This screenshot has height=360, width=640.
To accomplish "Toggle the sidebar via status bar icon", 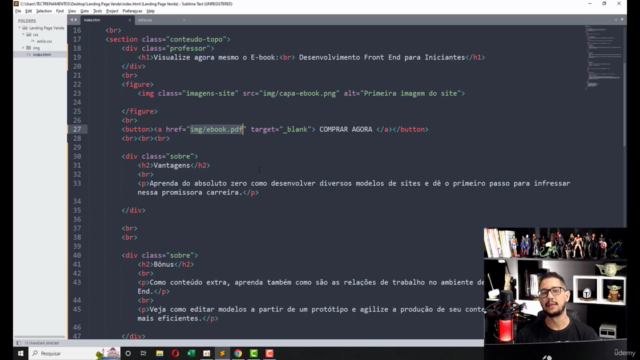I will tap(18, 343).
